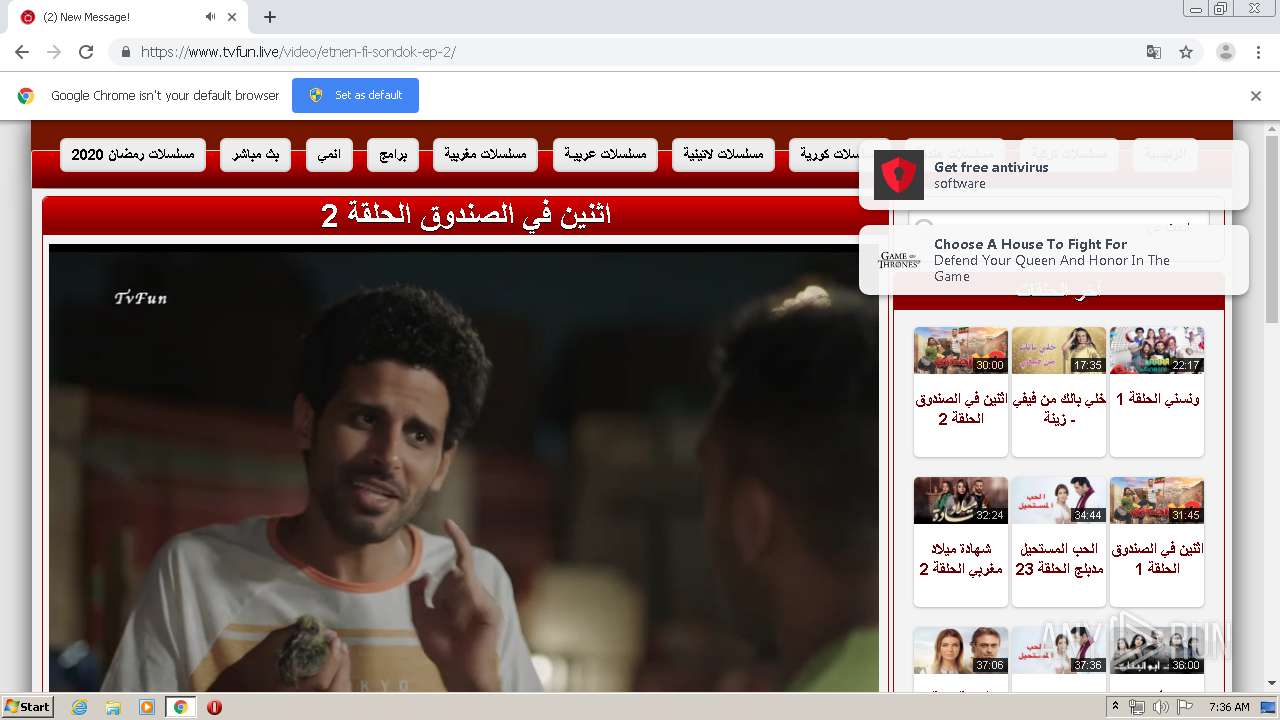Open the Get free antivirus notification
This screenshot has height=720, width=1280.
(x=1054, y=175)
